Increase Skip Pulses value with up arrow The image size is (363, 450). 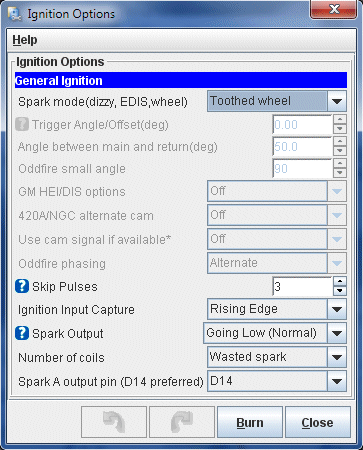340,282
